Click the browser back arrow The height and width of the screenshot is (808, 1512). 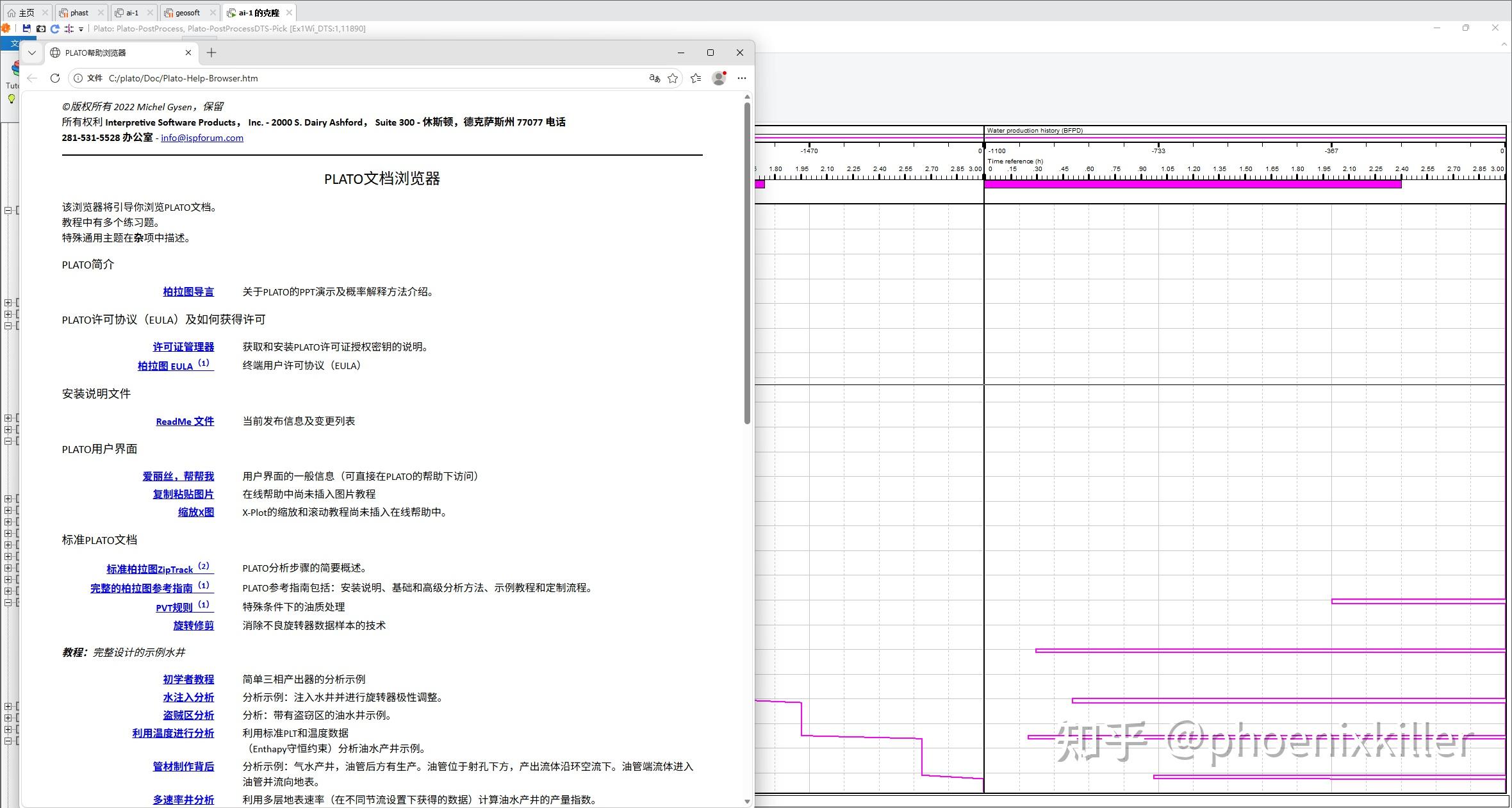33,78
